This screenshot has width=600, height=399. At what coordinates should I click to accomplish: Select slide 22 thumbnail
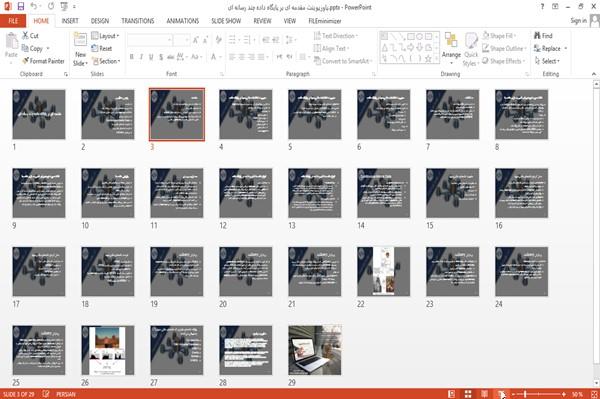(x=383, y=271)
